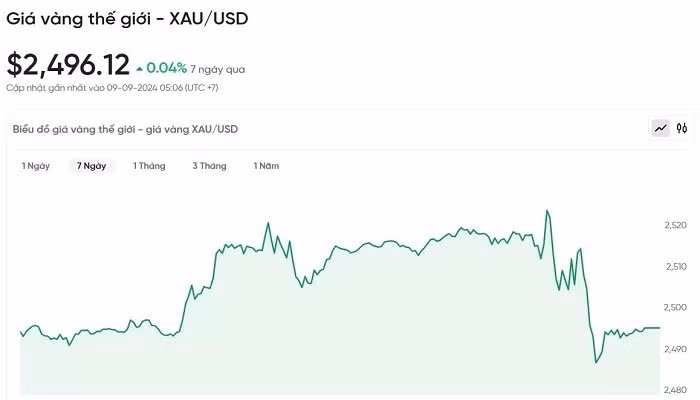Screen dimensions: 700x400
Task: Click the 2,520 y-axis label
Action: point(675,226)
